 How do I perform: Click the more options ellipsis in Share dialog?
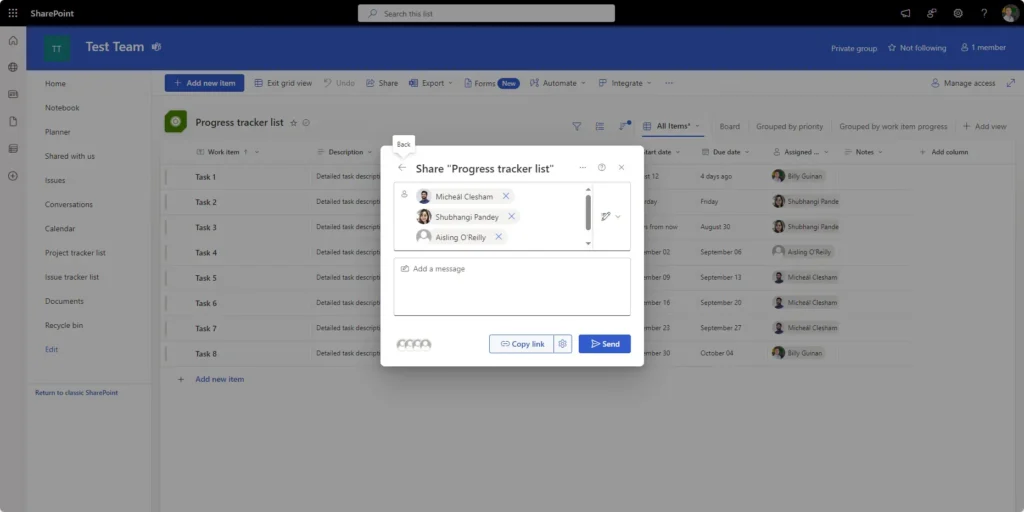click(x=582, y=168)
